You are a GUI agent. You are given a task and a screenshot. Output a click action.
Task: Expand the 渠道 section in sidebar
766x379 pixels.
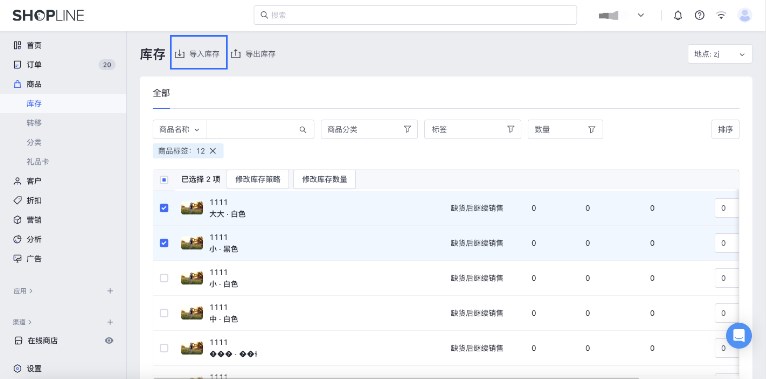coord(23,322)
